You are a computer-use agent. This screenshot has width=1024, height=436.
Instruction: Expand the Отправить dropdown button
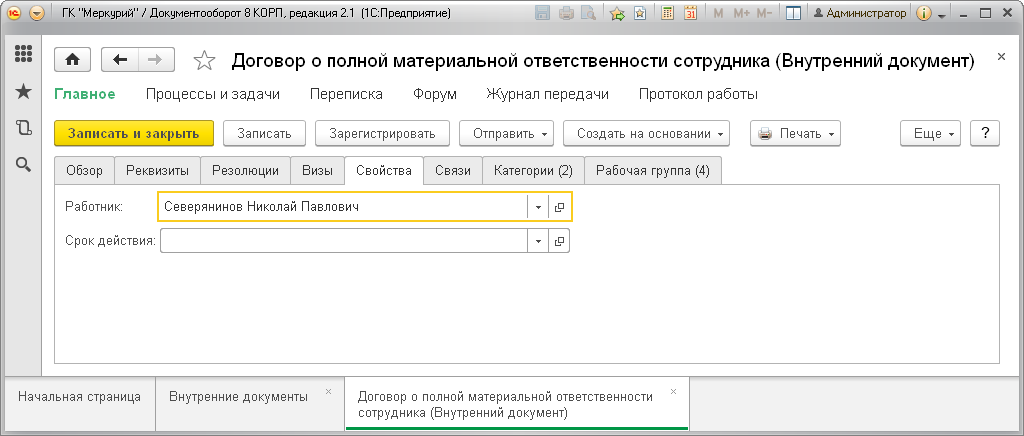506,133
